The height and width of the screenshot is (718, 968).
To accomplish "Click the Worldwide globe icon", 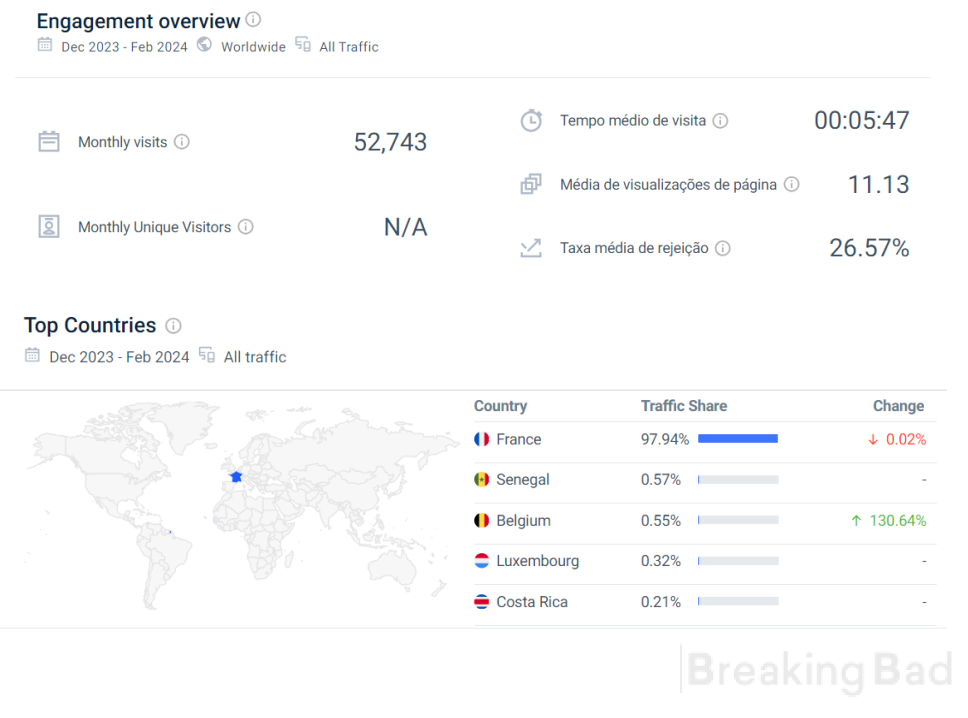I will pos(204,44).
